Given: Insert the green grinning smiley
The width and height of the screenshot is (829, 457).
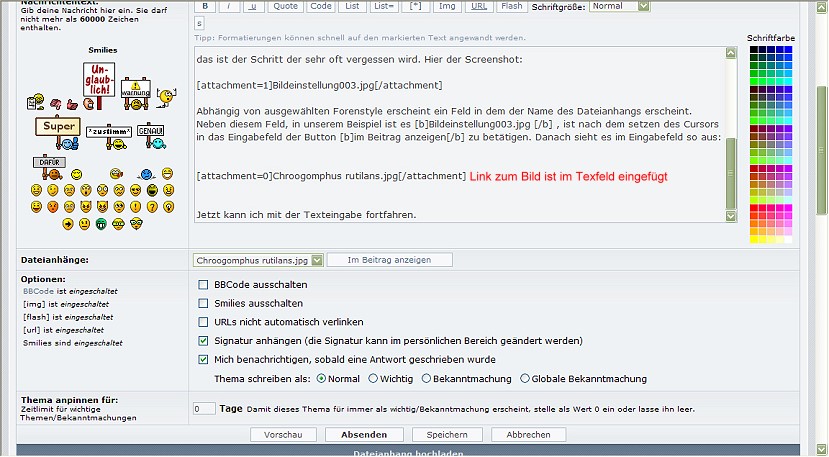Looking at the screenshot, I should point(101,224).
